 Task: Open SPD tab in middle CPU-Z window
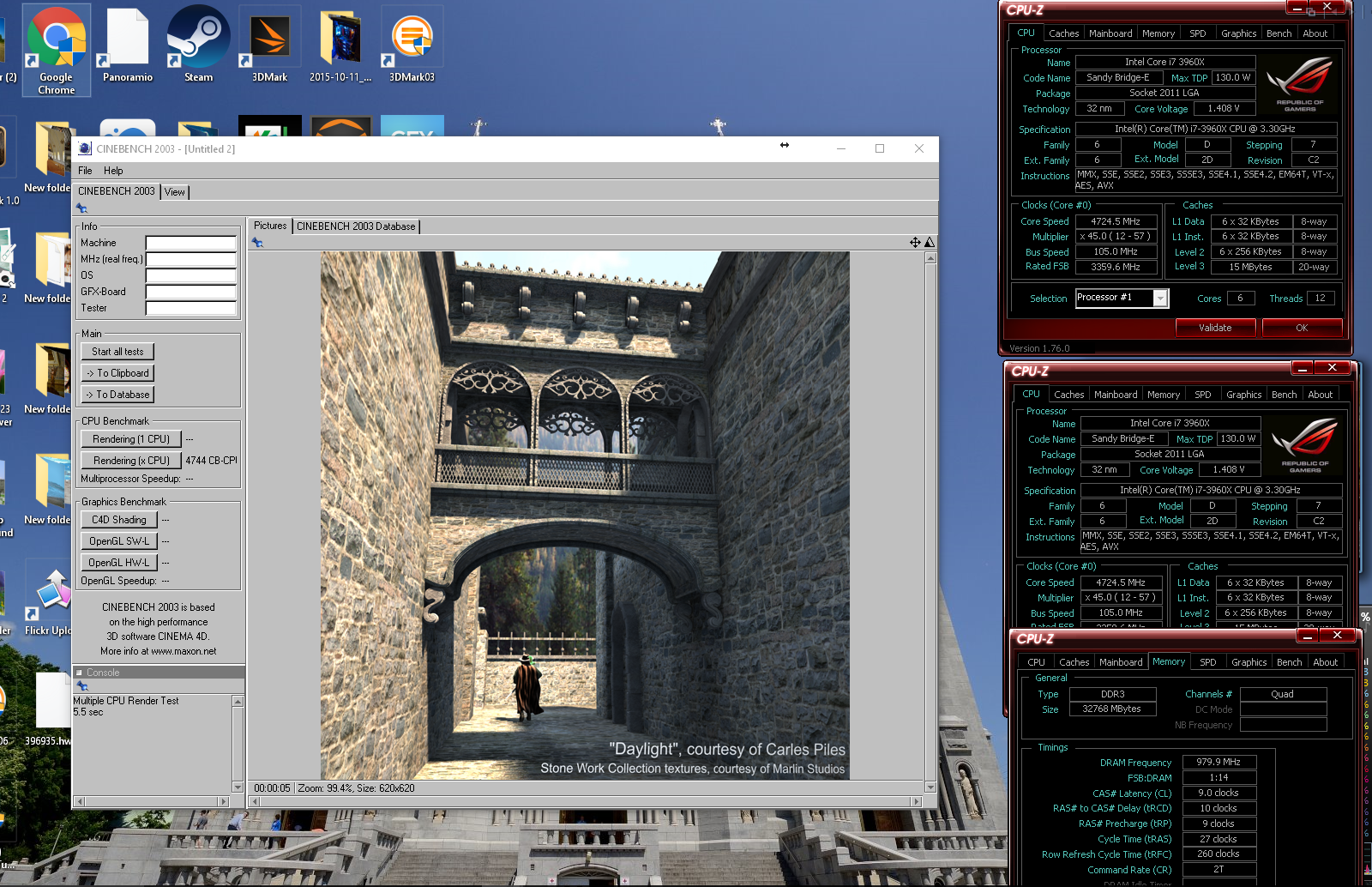pyautogui.click(x=1203, y=395)
